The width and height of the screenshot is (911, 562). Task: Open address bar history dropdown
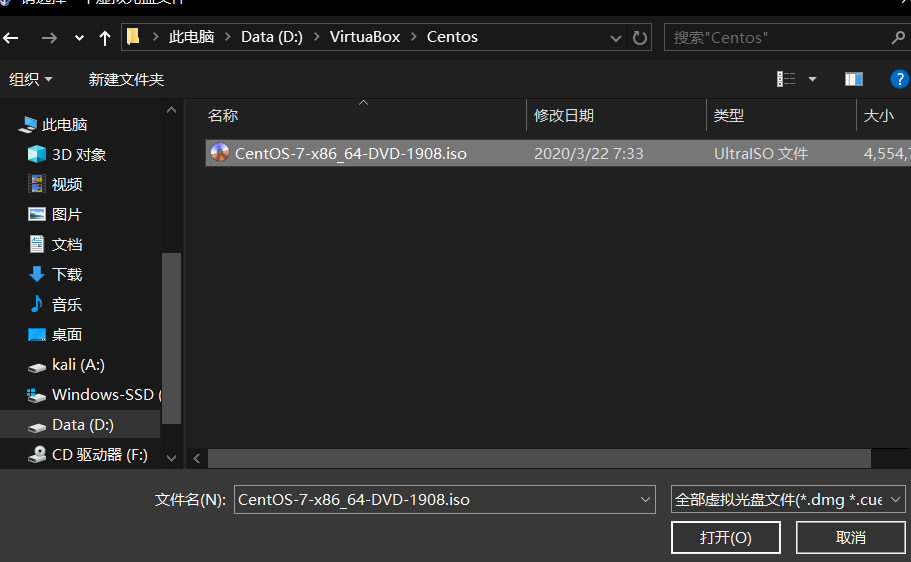[x=615, y=38]
